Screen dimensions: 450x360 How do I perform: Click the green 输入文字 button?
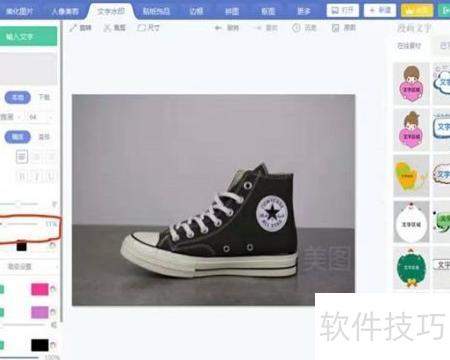(x=28, y=36)
